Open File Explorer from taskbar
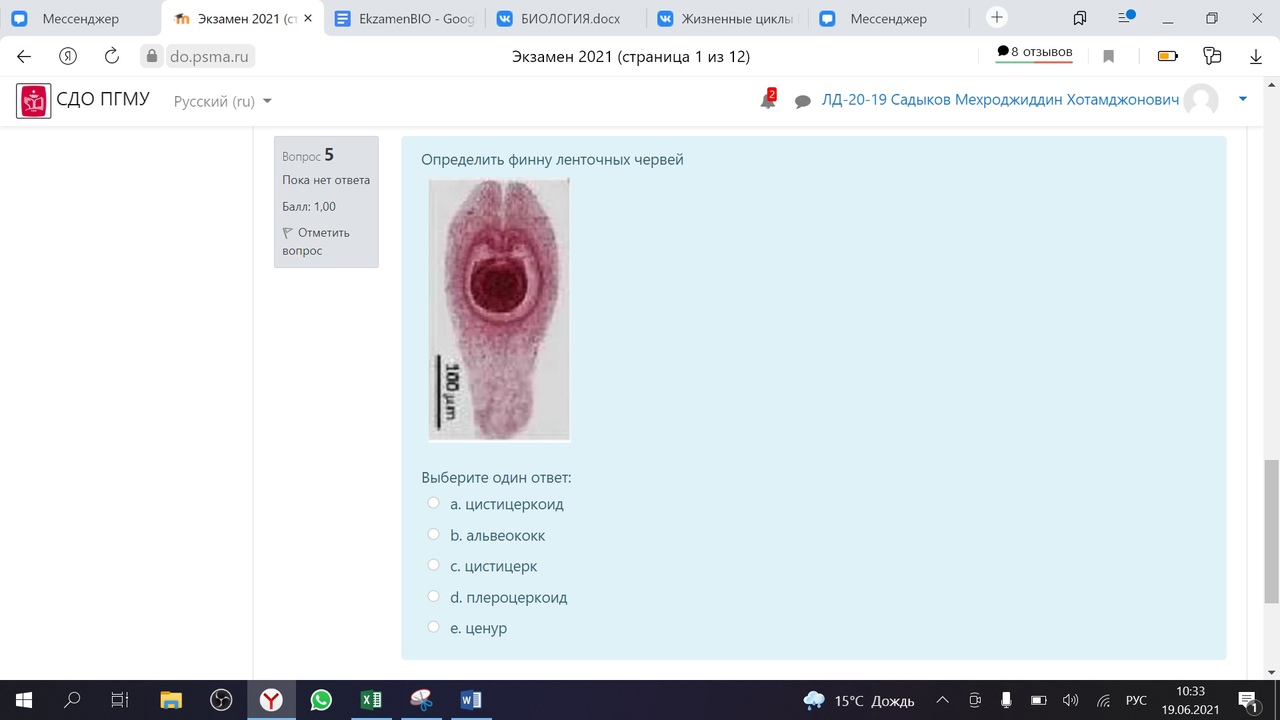The height and width of the screenshot is (720, 1280). point(171,700)
